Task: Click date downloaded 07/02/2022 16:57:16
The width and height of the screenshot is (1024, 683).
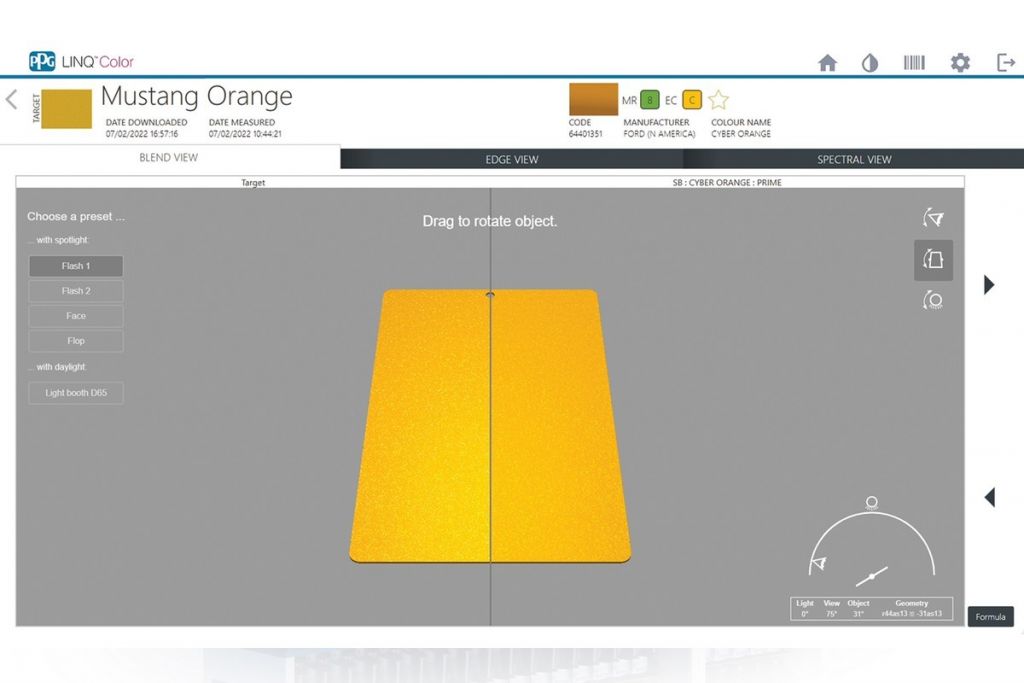Action: point(142,134)
